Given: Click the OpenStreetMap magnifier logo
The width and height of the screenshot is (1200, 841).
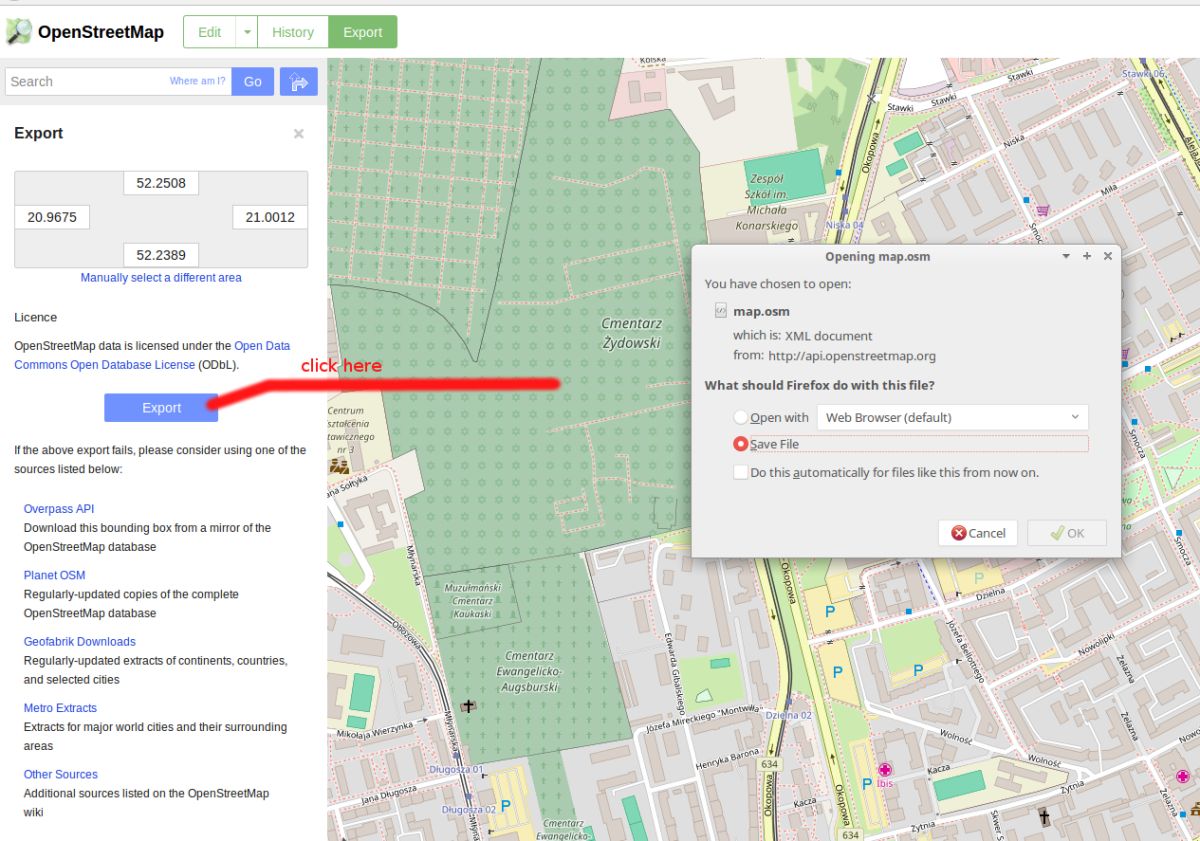Looking at the screenshot, I should point(18,32).
